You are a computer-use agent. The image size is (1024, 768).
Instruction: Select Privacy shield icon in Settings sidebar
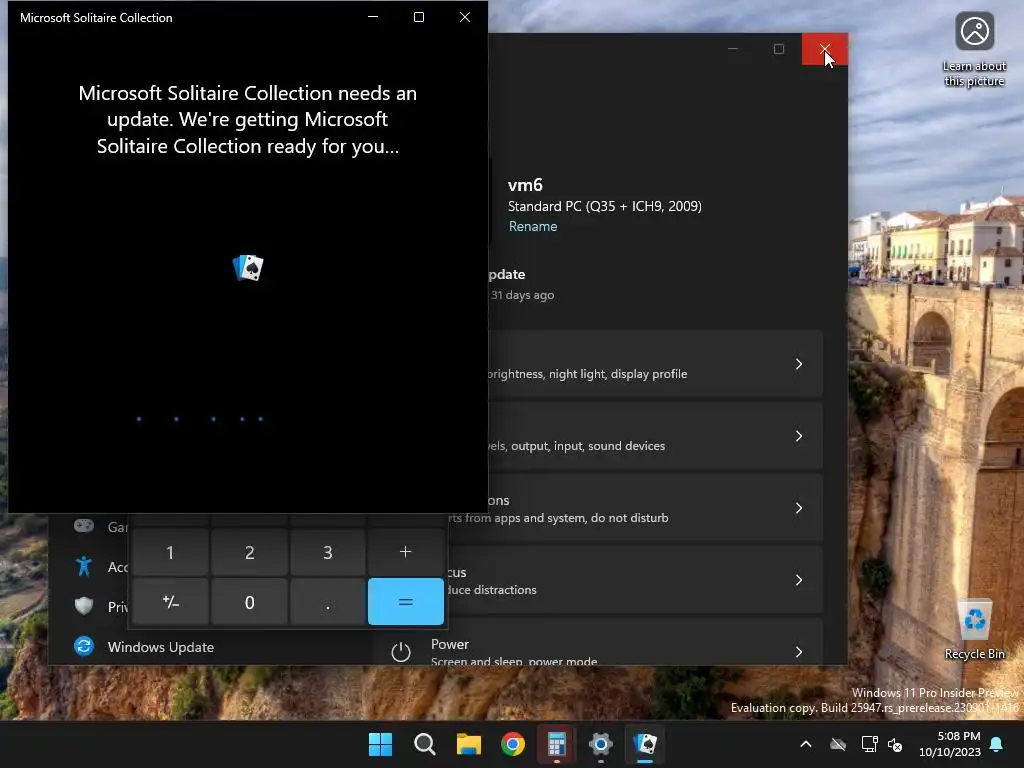click(x=84, y=605)
